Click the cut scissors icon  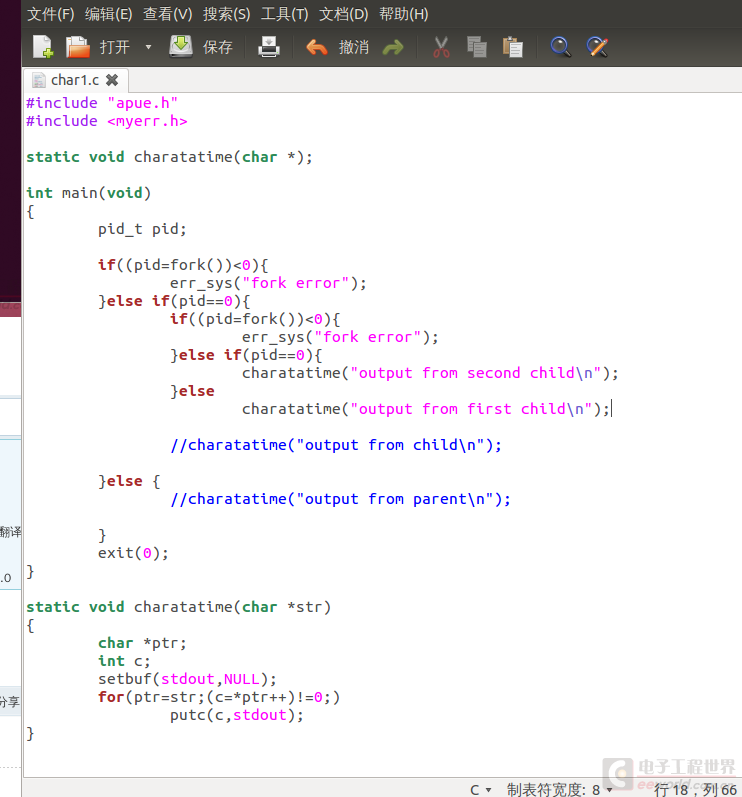pyautogui.click(x=441, y=47)
